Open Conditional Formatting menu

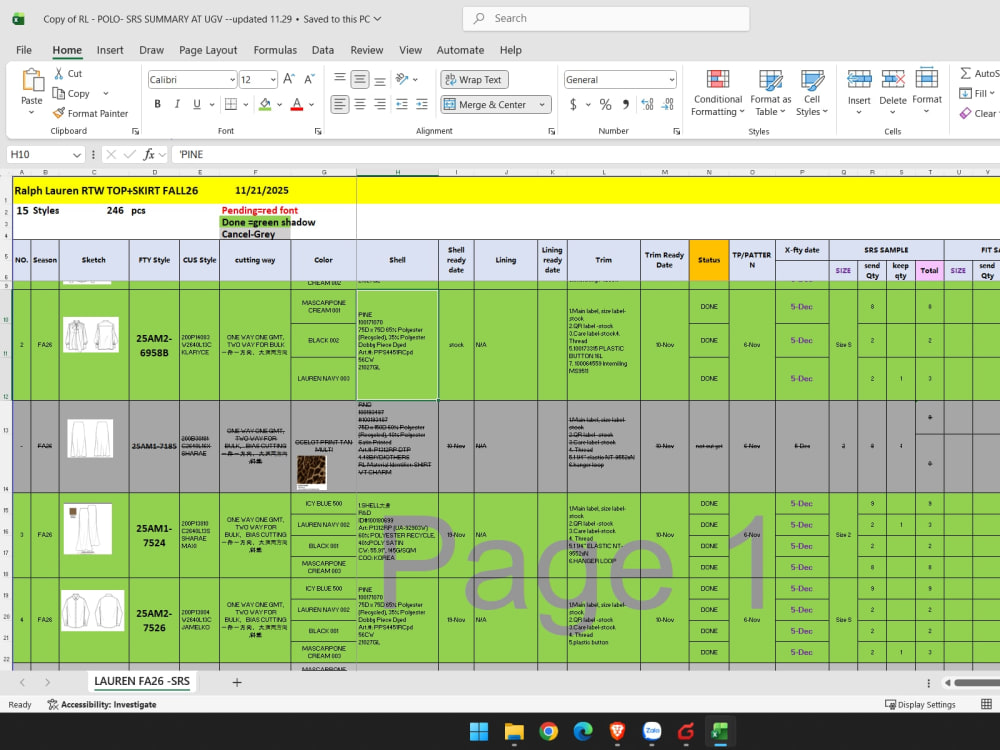click(717, 93)
